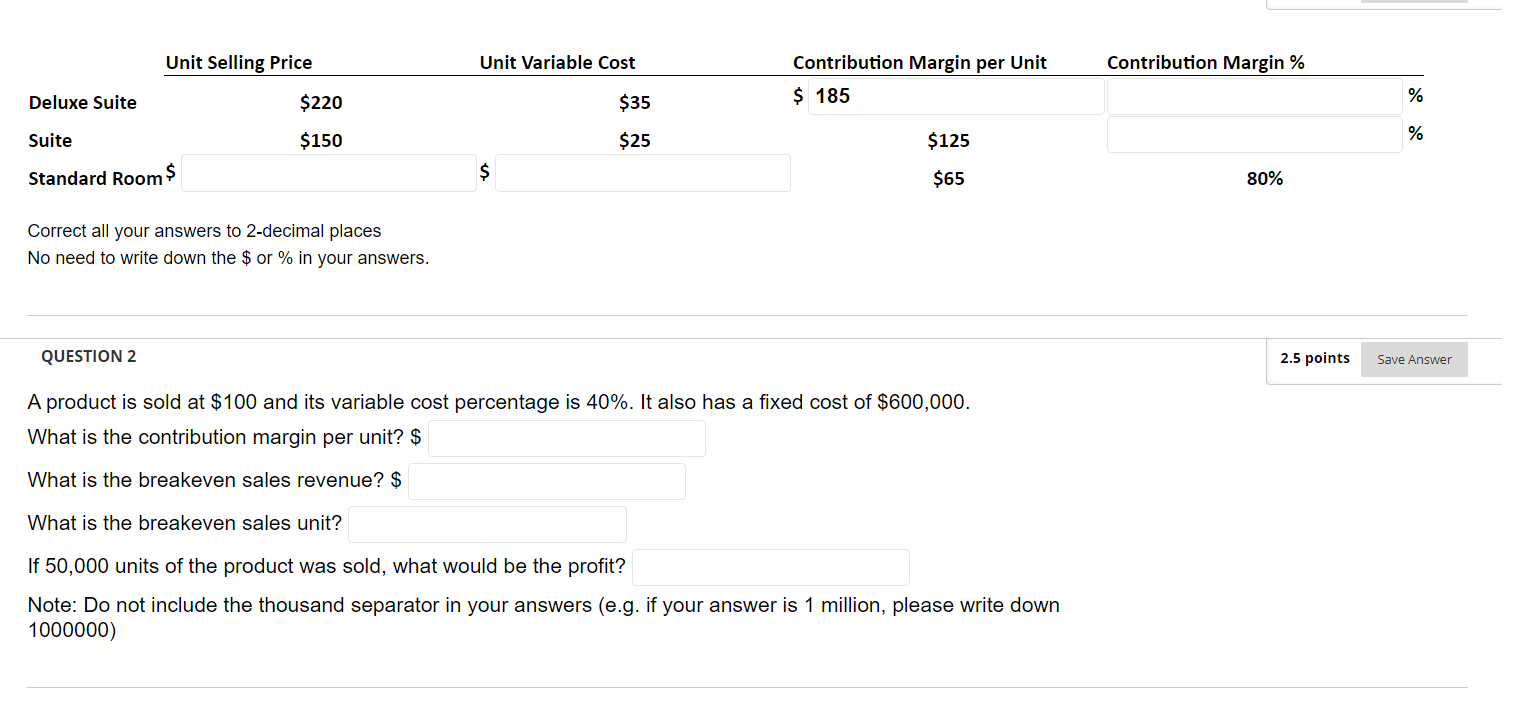
Task: Click the Deluxe Suite row label
Action: coord(83,102)
